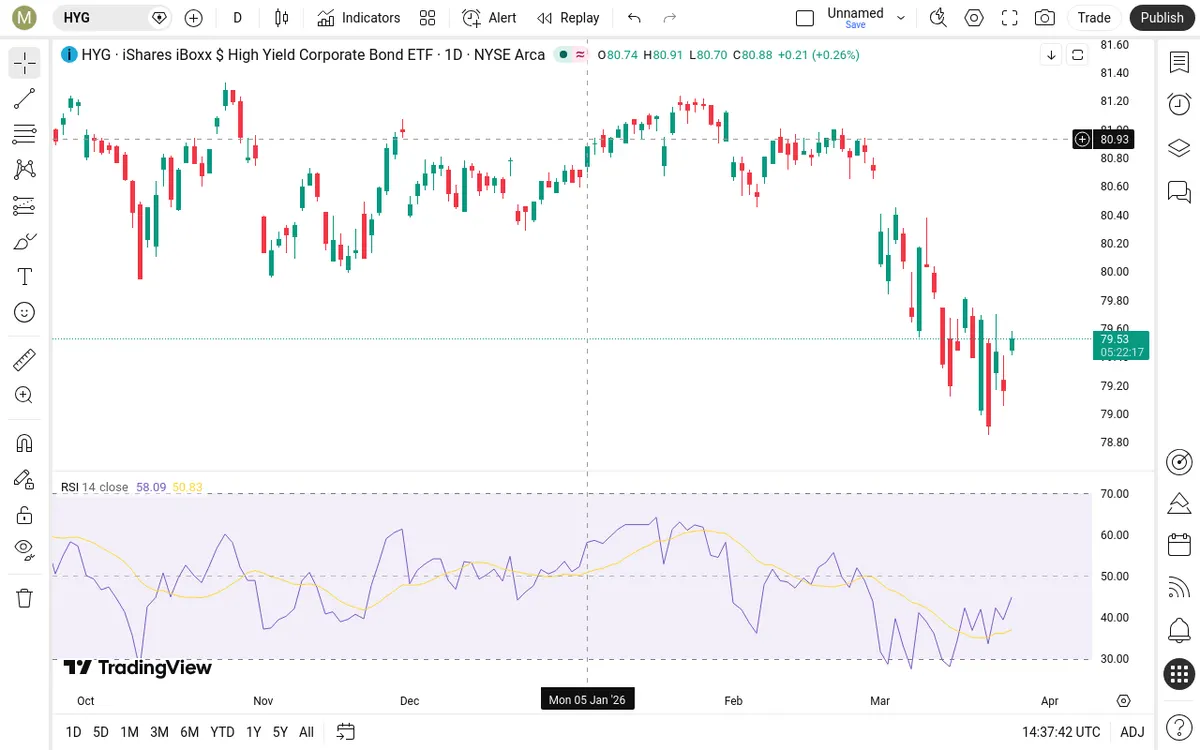Open the Trade panel
The image size is (1200, 750).
tap(1094, 17)
